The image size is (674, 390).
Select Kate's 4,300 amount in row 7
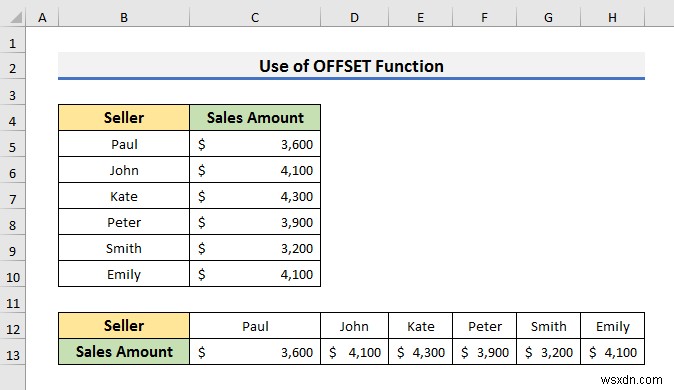[255, 196]
